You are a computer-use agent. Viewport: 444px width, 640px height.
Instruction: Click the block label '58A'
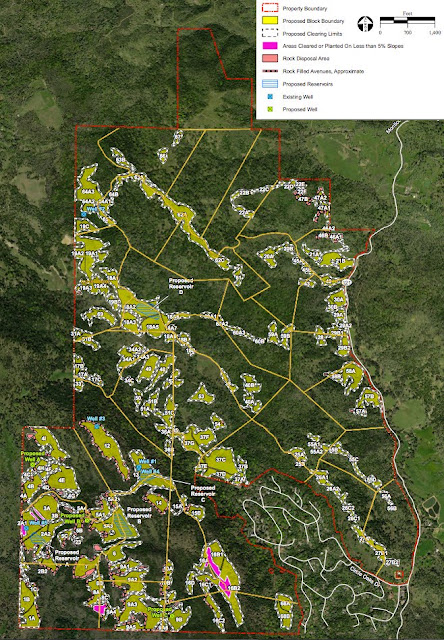pyautogui.click(x=349, y=371)
